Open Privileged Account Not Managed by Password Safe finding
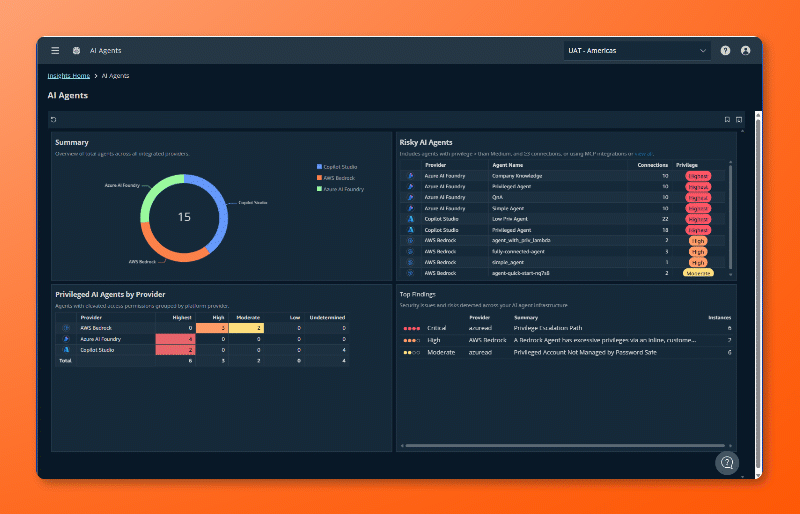800x514 pixels. [x=585, y=352]
